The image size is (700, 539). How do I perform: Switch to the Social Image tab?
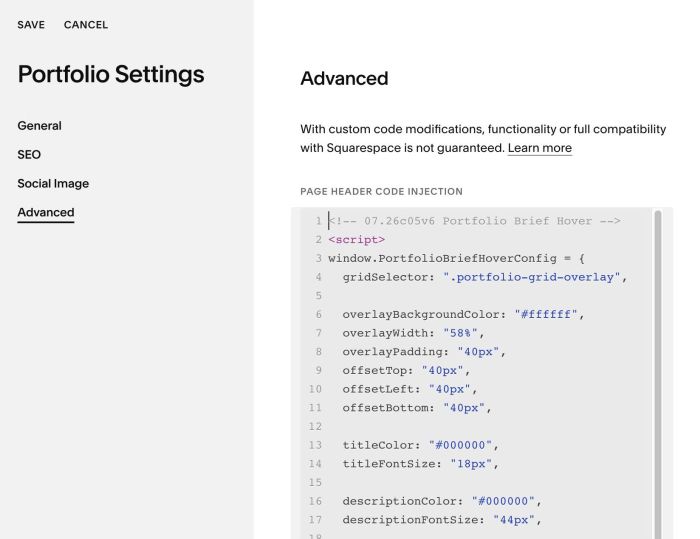tap(53, 184)
